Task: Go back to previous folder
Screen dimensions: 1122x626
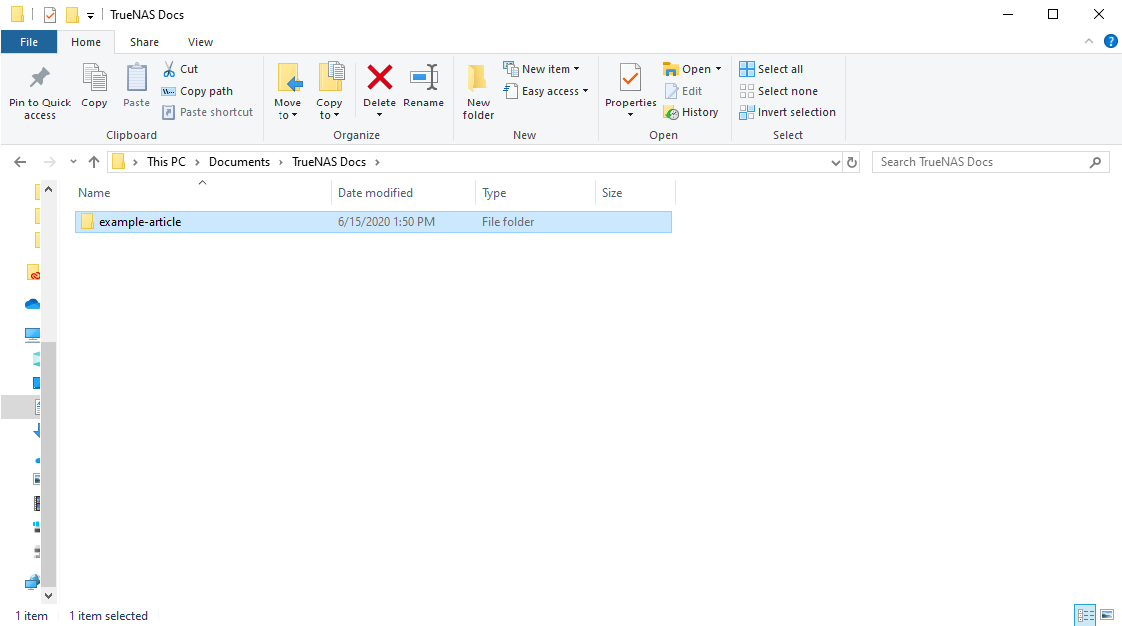Action: point(20,162)
